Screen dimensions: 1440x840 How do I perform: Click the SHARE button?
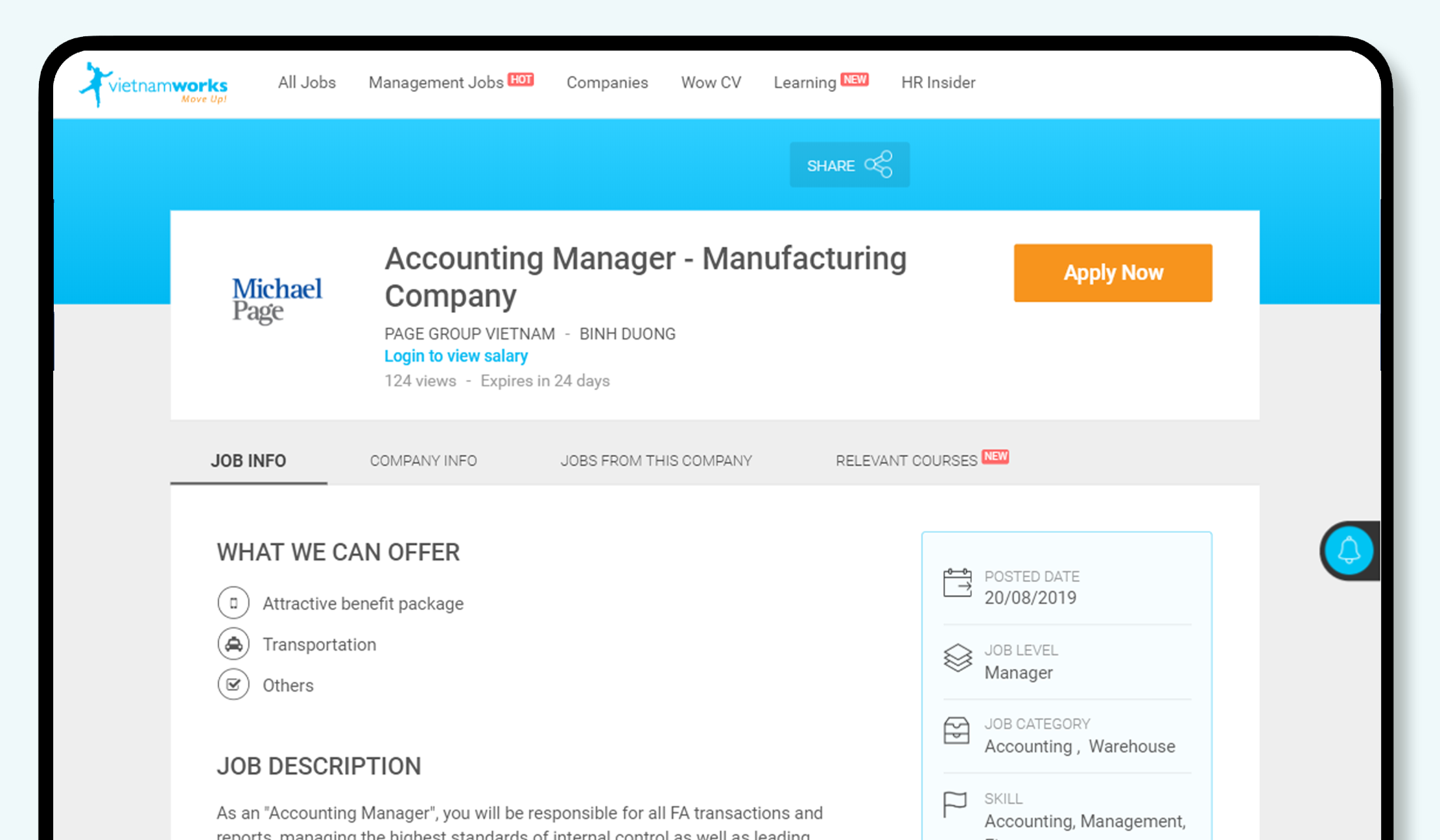click(x=849, y=165)
